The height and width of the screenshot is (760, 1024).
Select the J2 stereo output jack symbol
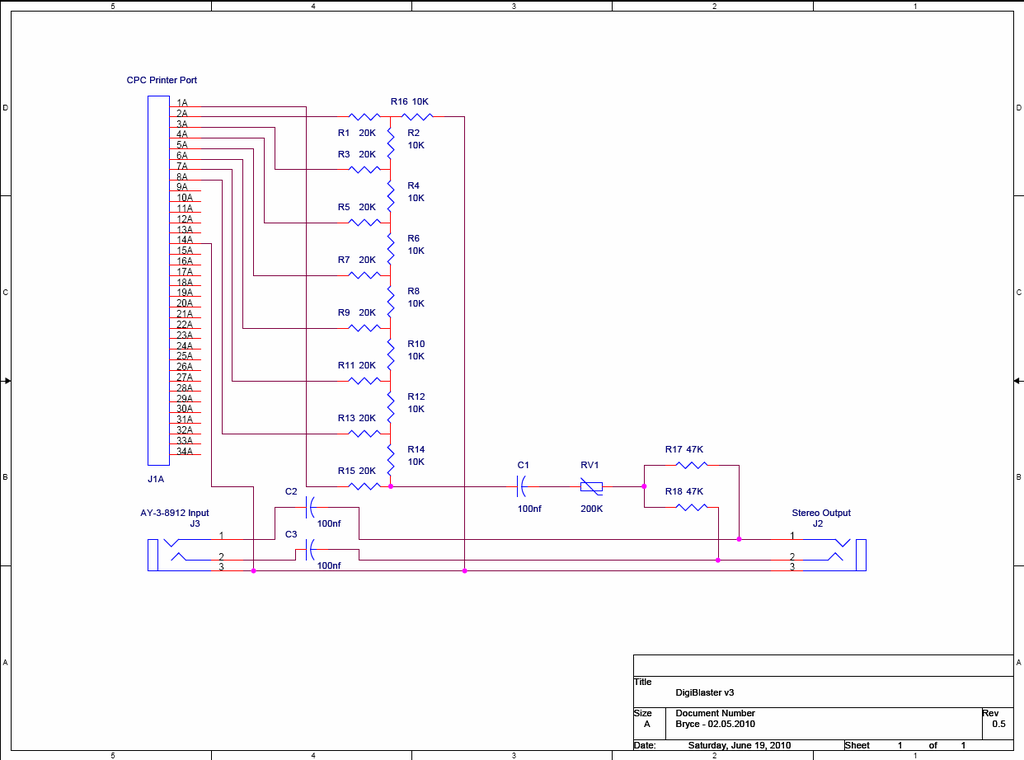(835, 555)
